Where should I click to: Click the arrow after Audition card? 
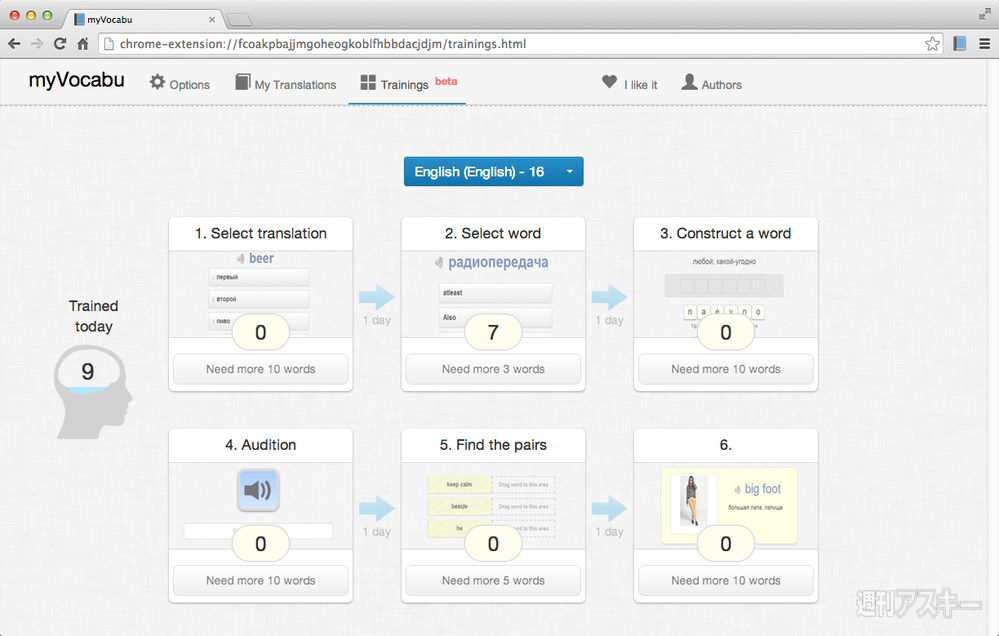pyautogui.click(x=377, y=509)
